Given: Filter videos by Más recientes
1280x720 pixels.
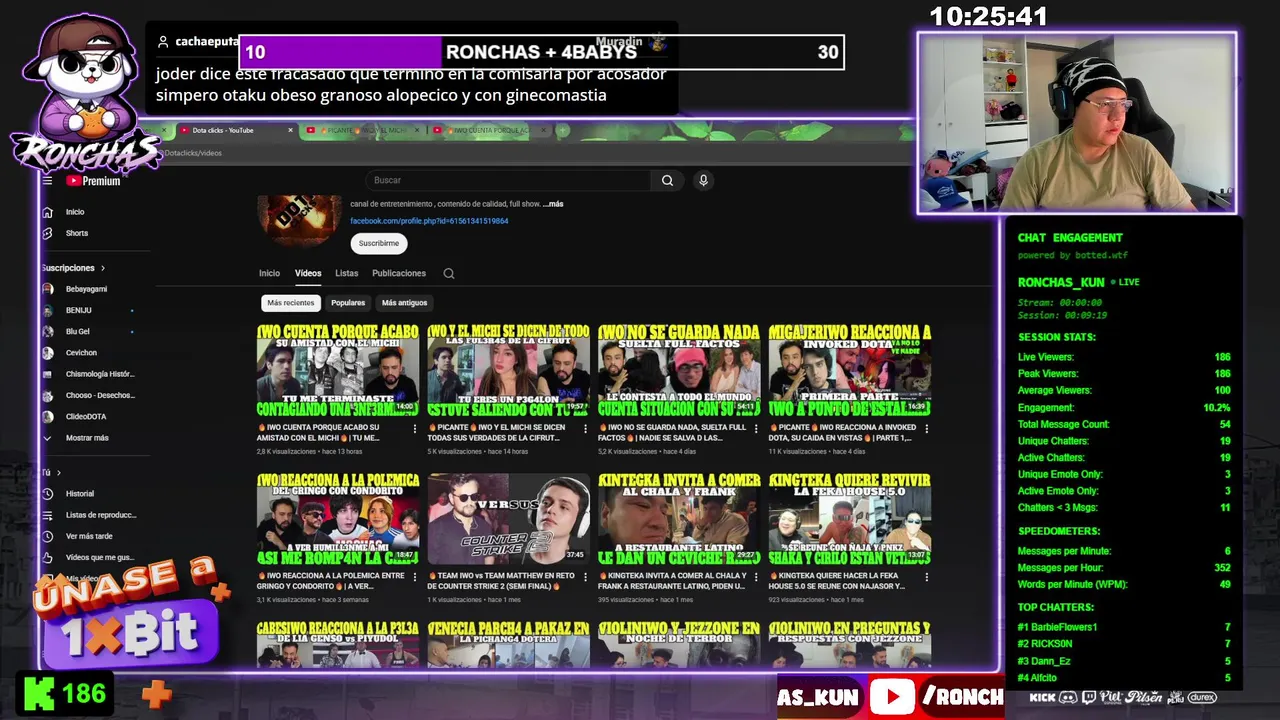Looking at the screenshot, I should 290,303.
